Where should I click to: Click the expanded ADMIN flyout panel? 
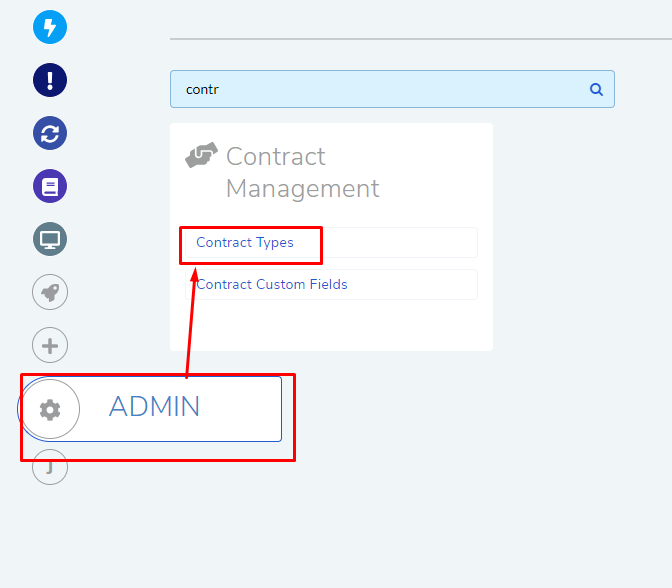(150, 409)
